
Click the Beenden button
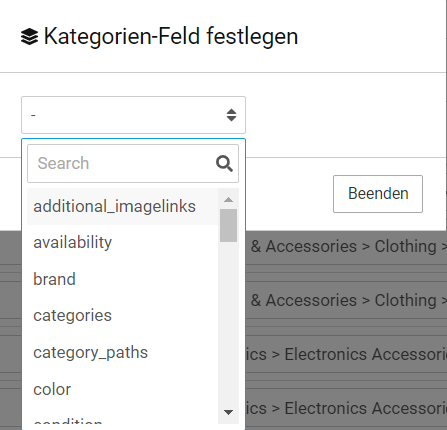[x=378, y=194]
